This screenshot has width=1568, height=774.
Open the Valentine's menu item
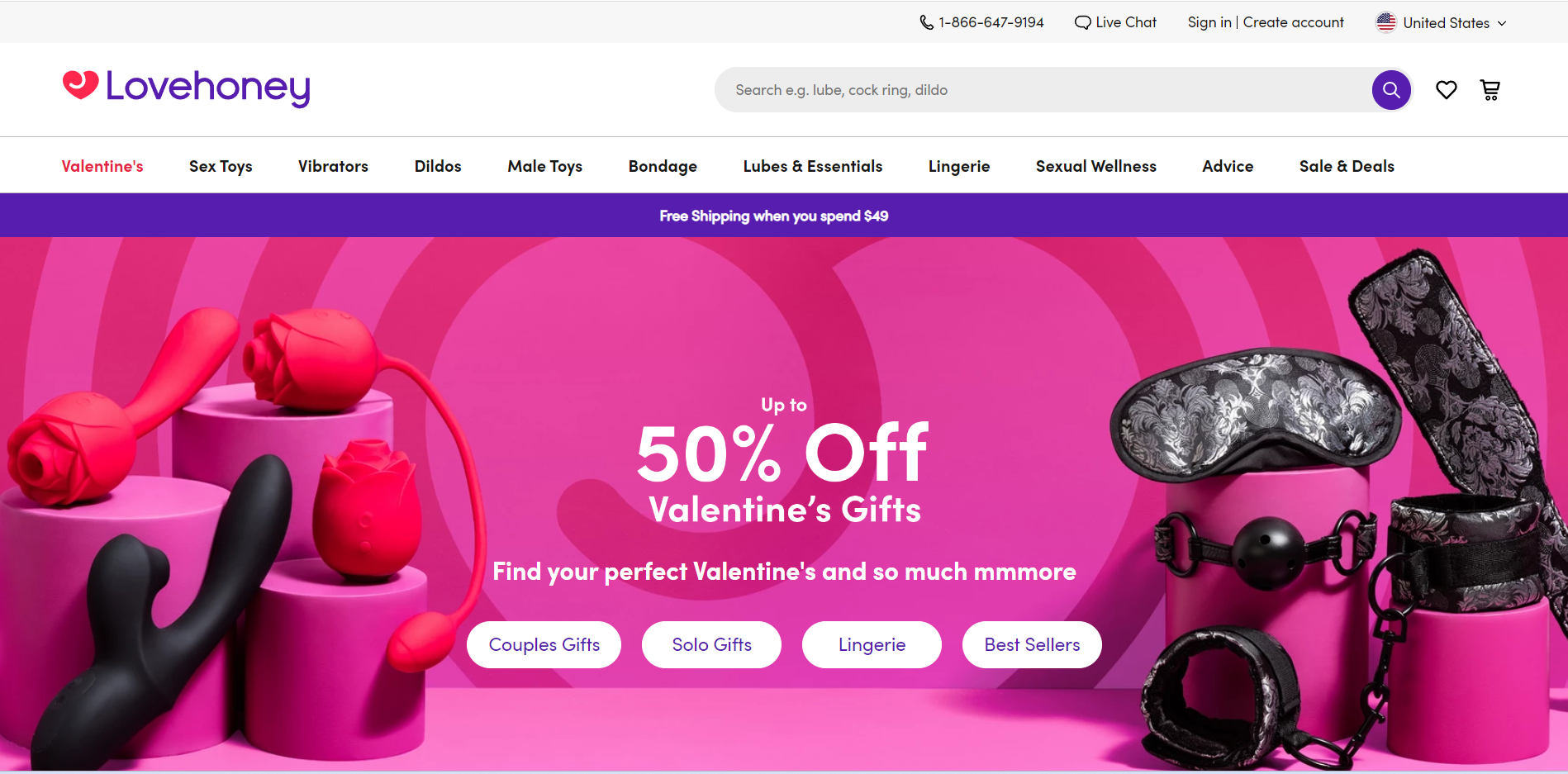click(102, 166)
